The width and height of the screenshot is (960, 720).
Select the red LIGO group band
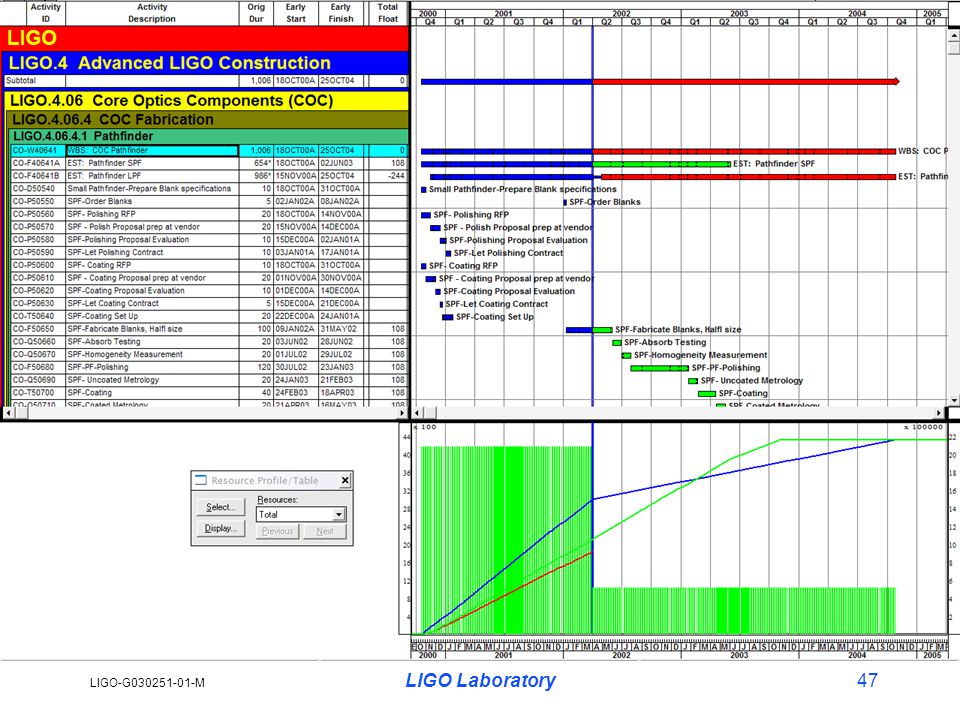204,38
